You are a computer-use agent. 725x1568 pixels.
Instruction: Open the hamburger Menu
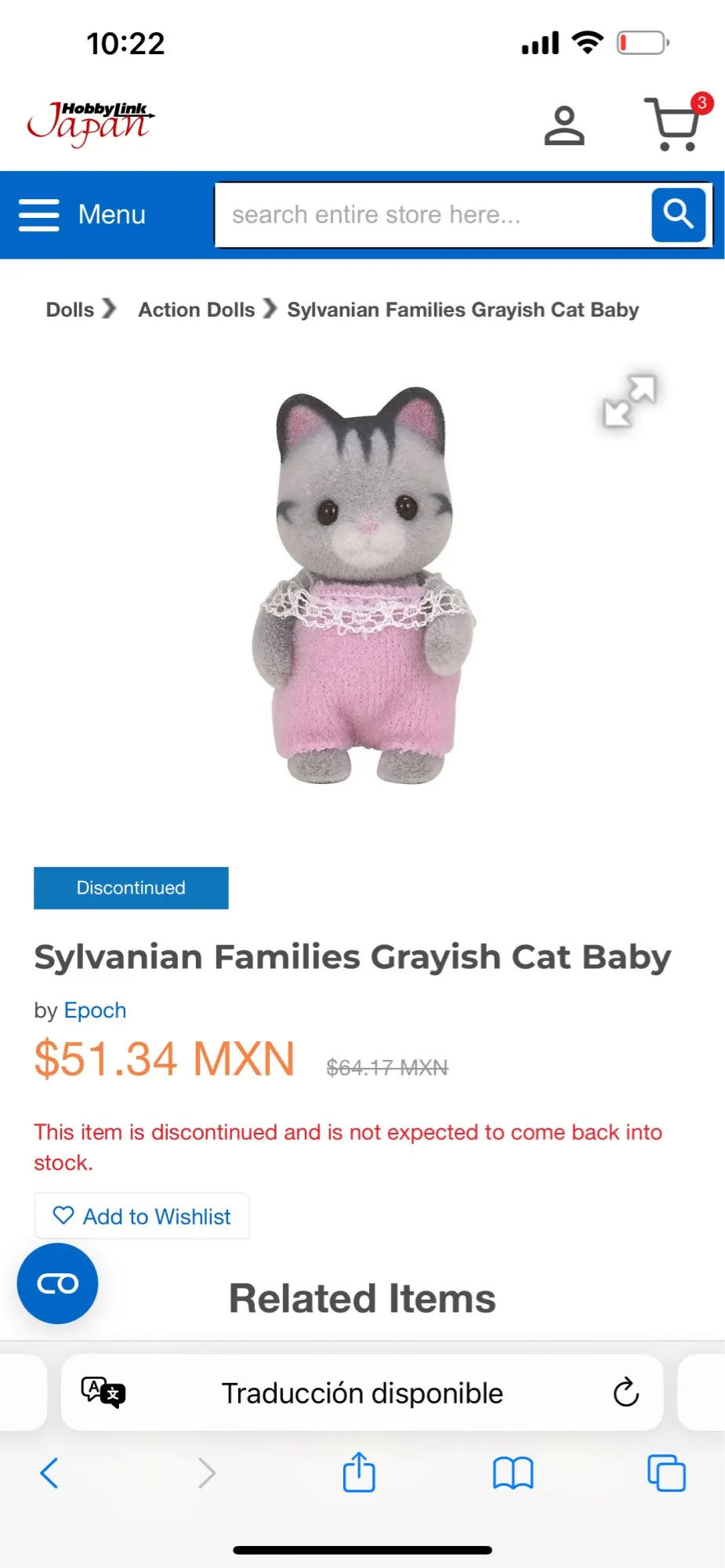pyautogui.click(x=82, y=214)
